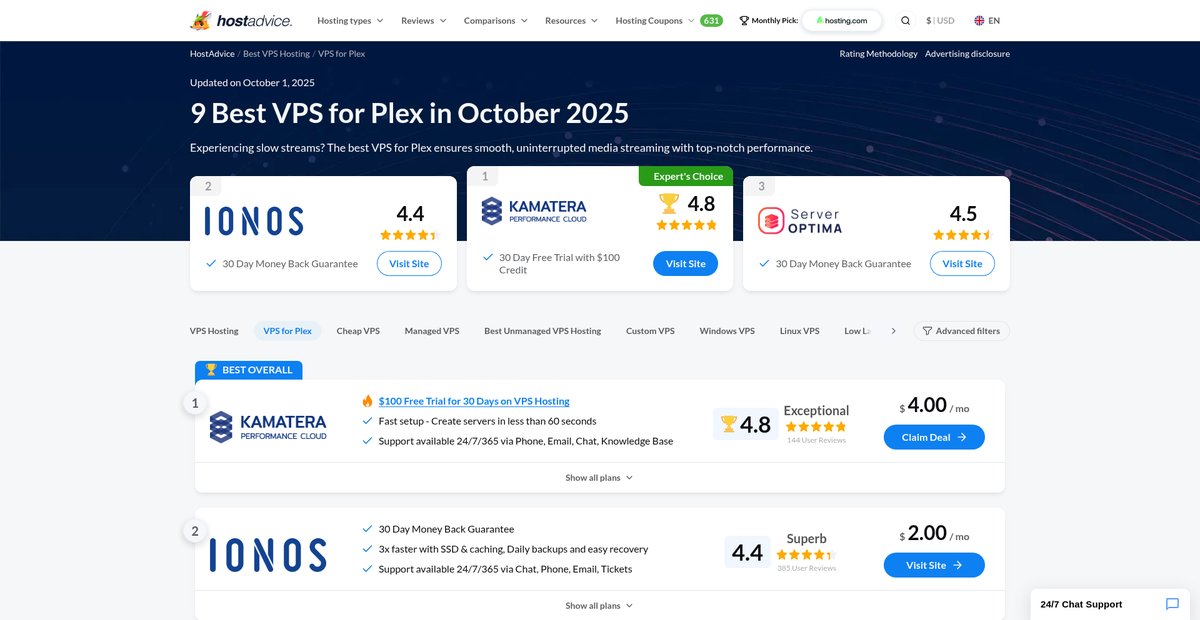The width and height of the screenshot is (1200, 620).
Task: Click the UK flag language icon
Action: 979,20
